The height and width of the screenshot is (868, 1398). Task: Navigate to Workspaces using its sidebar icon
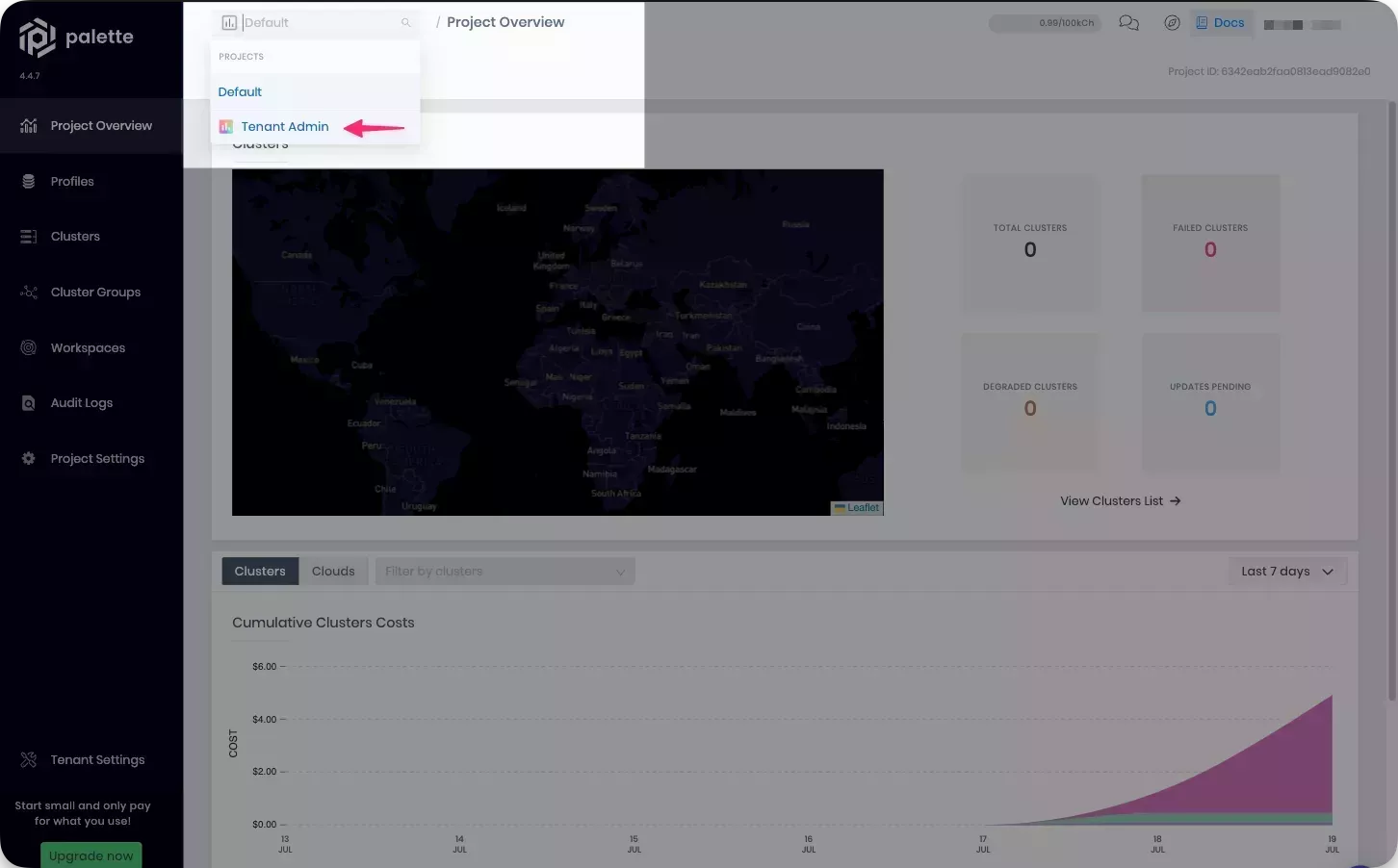(x=29, y=347)
